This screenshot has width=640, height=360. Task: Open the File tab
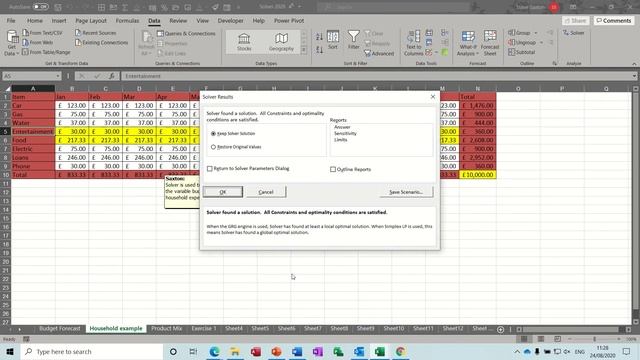coord(11,20)
